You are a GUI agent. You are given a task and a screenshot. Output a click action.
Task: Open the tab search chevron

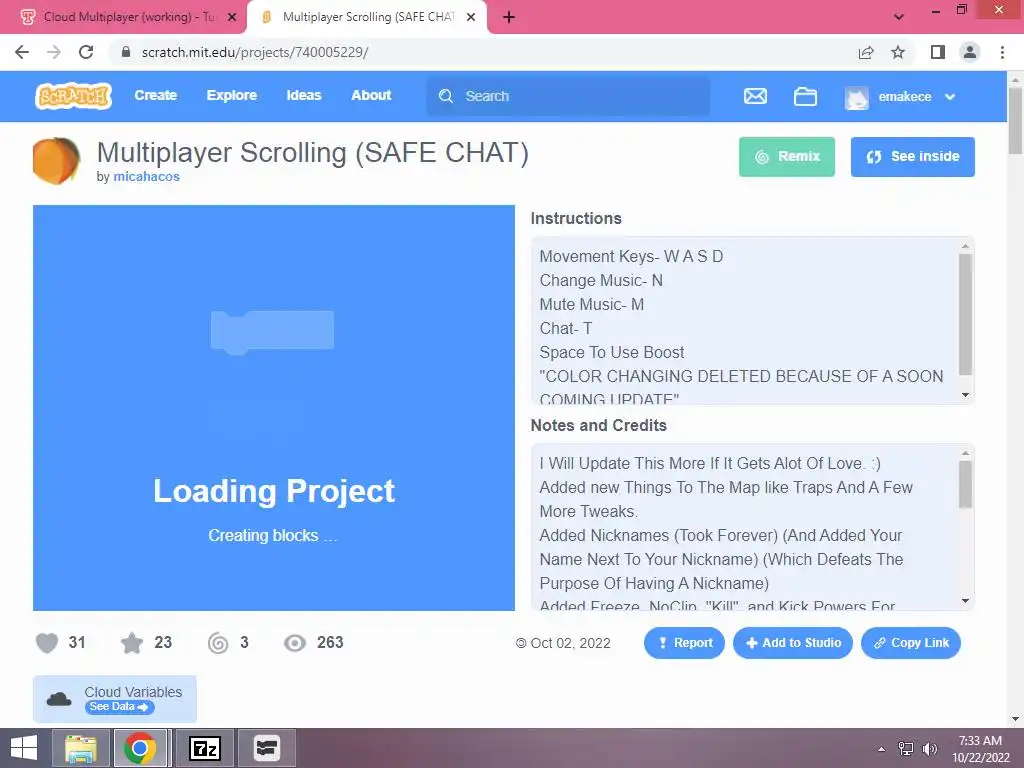[x=899, y=18]
